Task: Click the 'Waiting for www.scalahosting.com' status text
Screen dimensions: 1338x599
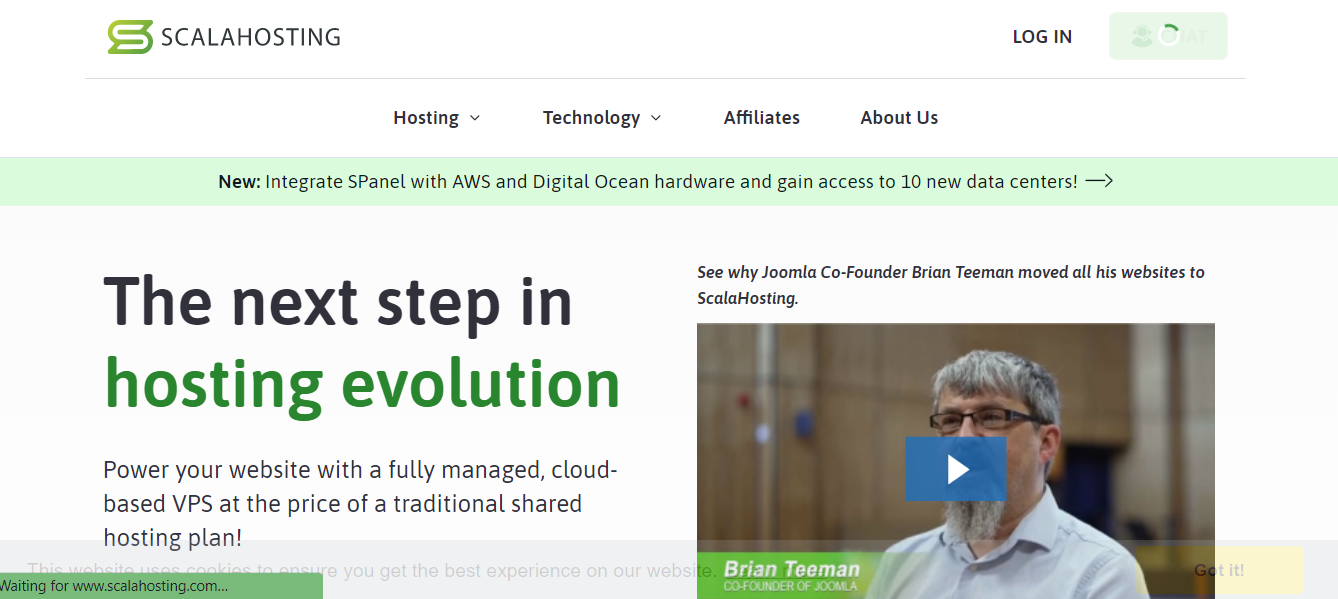Action: [114, 586]
